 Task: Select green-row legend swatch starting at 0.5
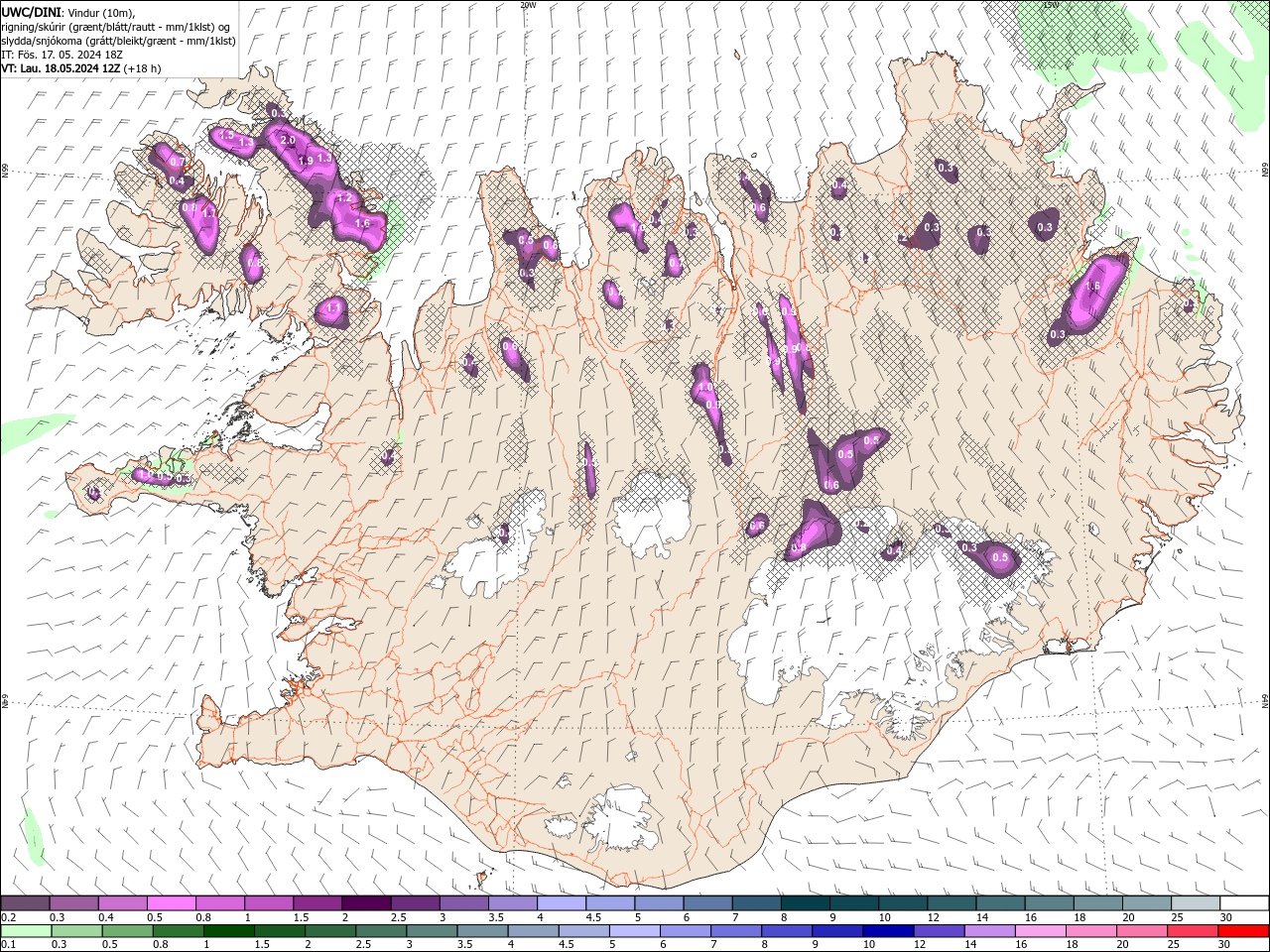(127, 931)
